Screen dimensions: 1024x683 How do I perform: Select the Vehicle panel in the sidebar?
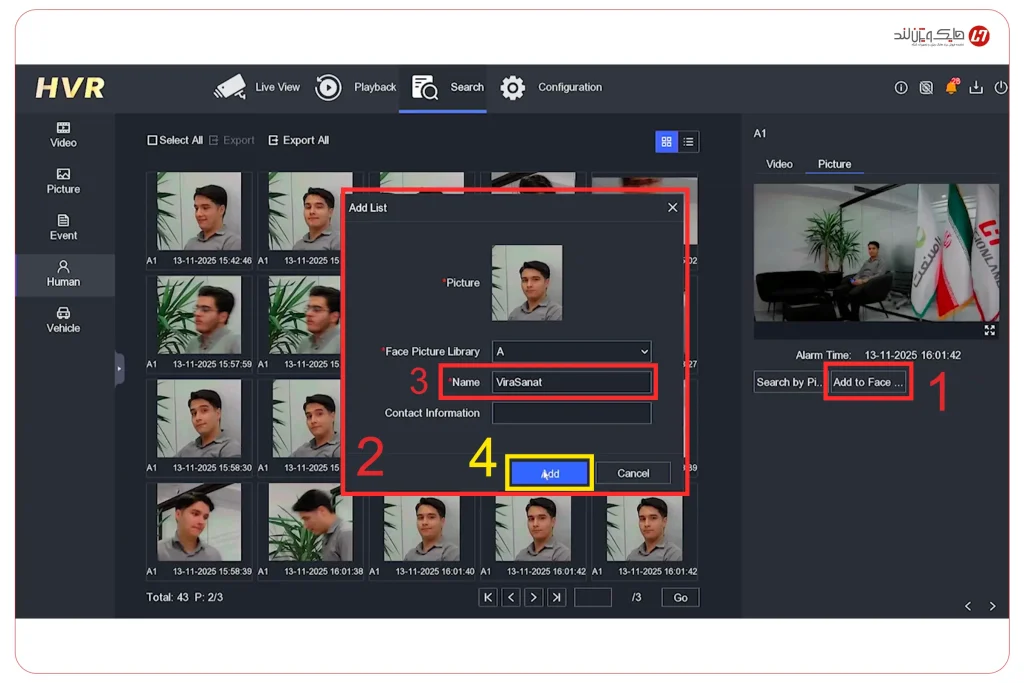click(63, 321)
